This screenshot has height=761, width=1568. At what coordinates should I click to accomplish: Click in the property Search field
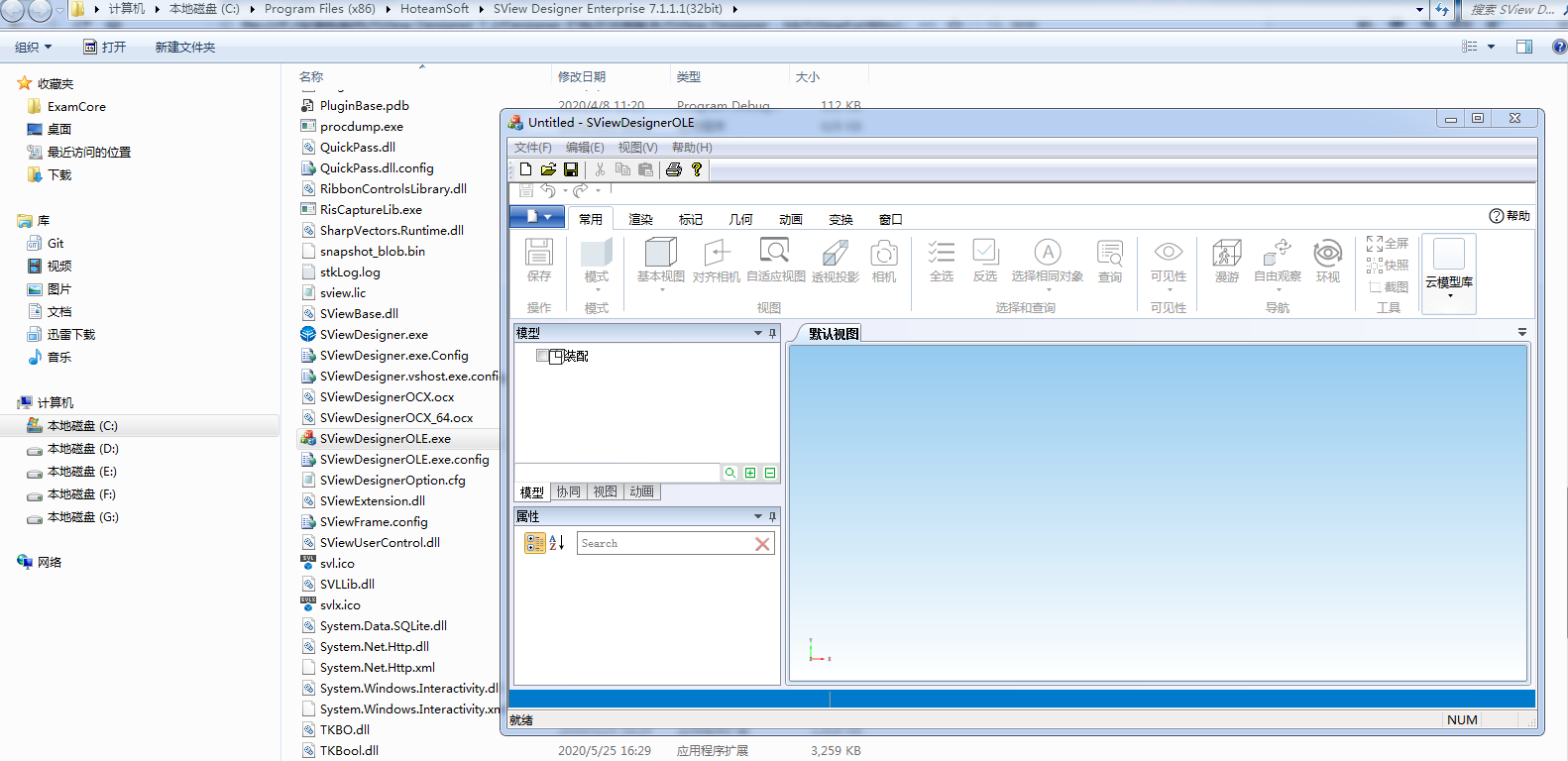click(664, 543)
